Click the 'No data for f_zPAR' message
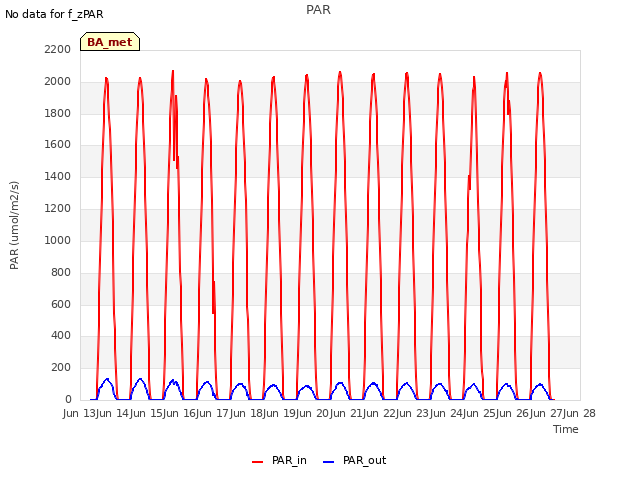Image resolution: width=640 pixels, height=480 pixels. click(54, 14)
